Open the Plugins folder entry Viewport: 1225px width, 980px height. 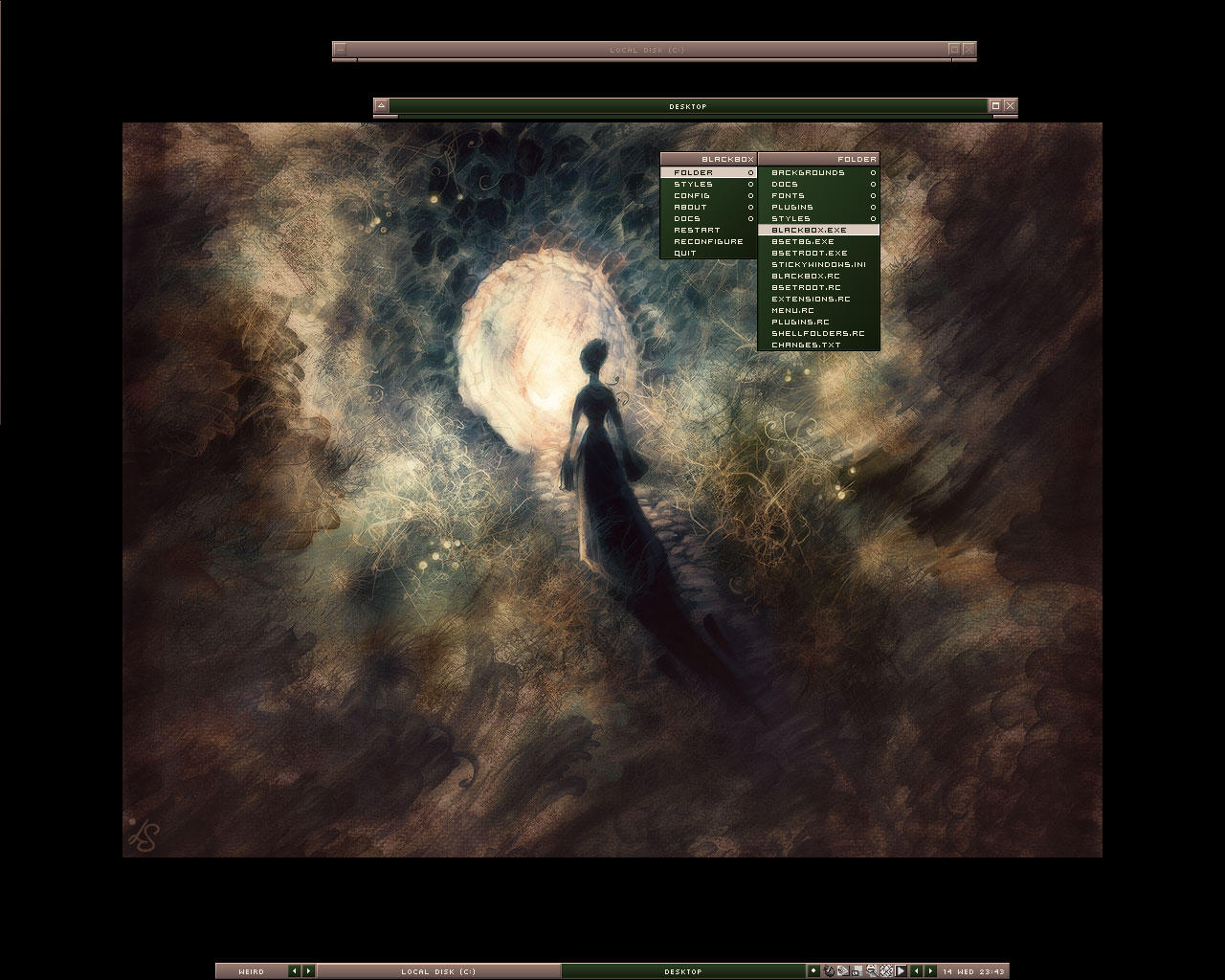[818, 207]
